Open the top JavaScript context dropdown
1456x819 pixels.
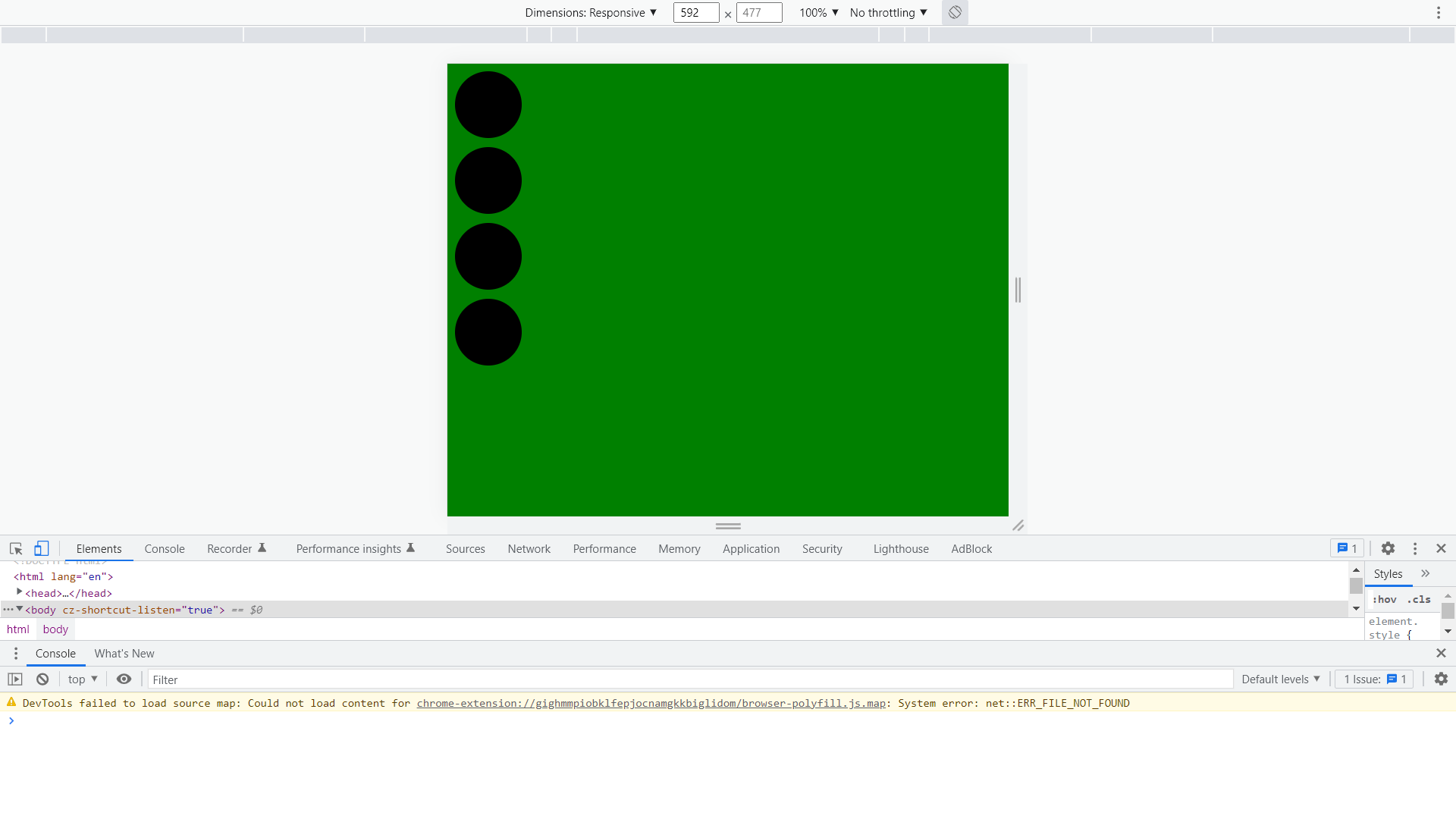(83, 679)
